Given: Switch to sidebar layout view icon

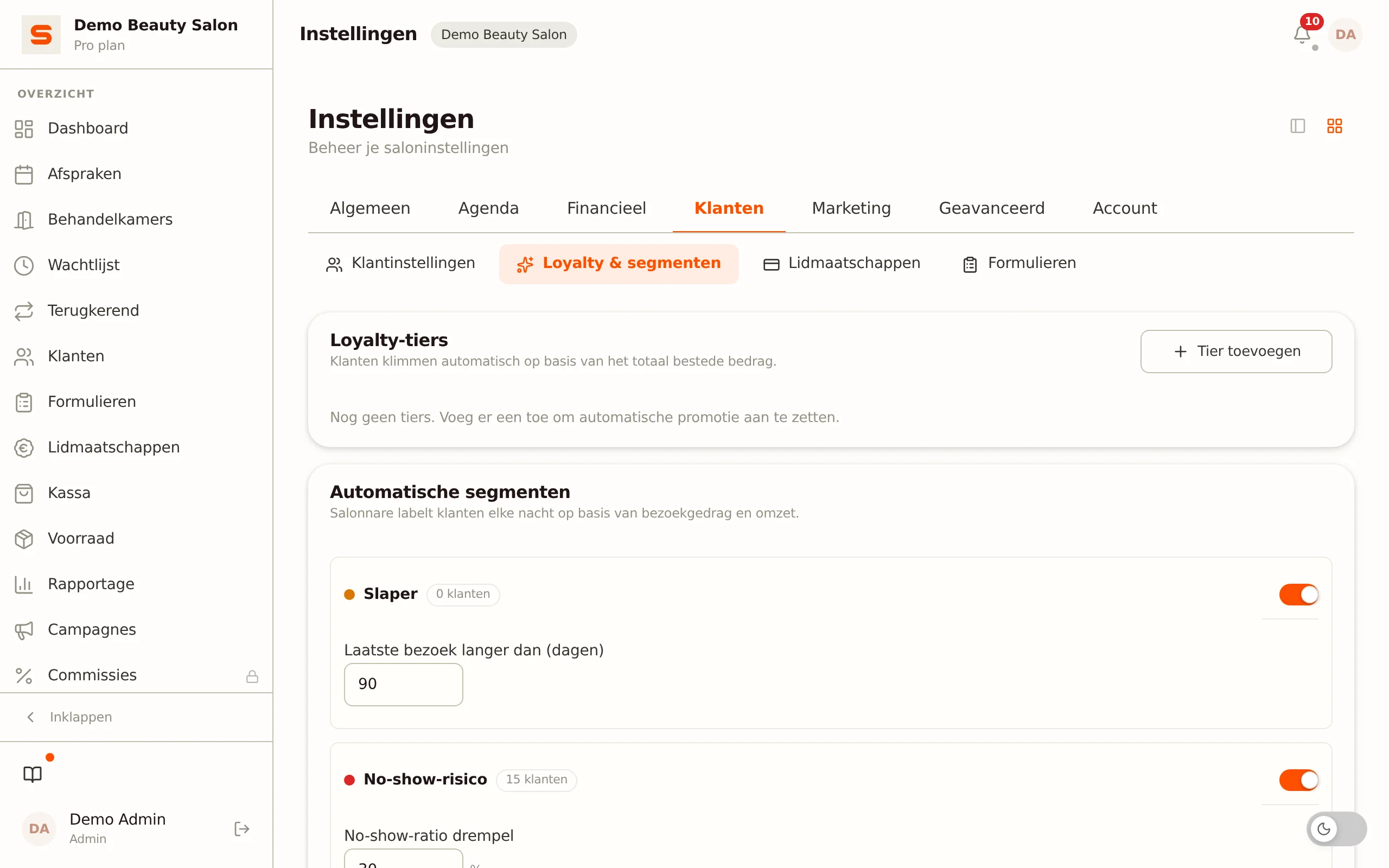Looking at the screenshot, I should click(1298, 126).
